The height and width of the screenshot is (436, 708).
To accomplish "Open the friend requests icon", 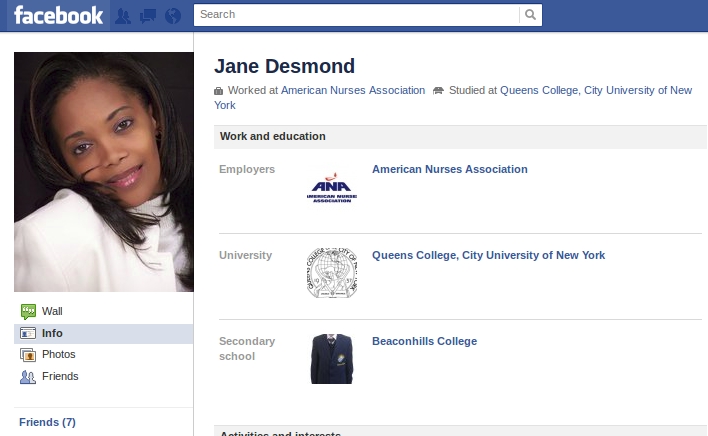I will [x=123, y=16].
